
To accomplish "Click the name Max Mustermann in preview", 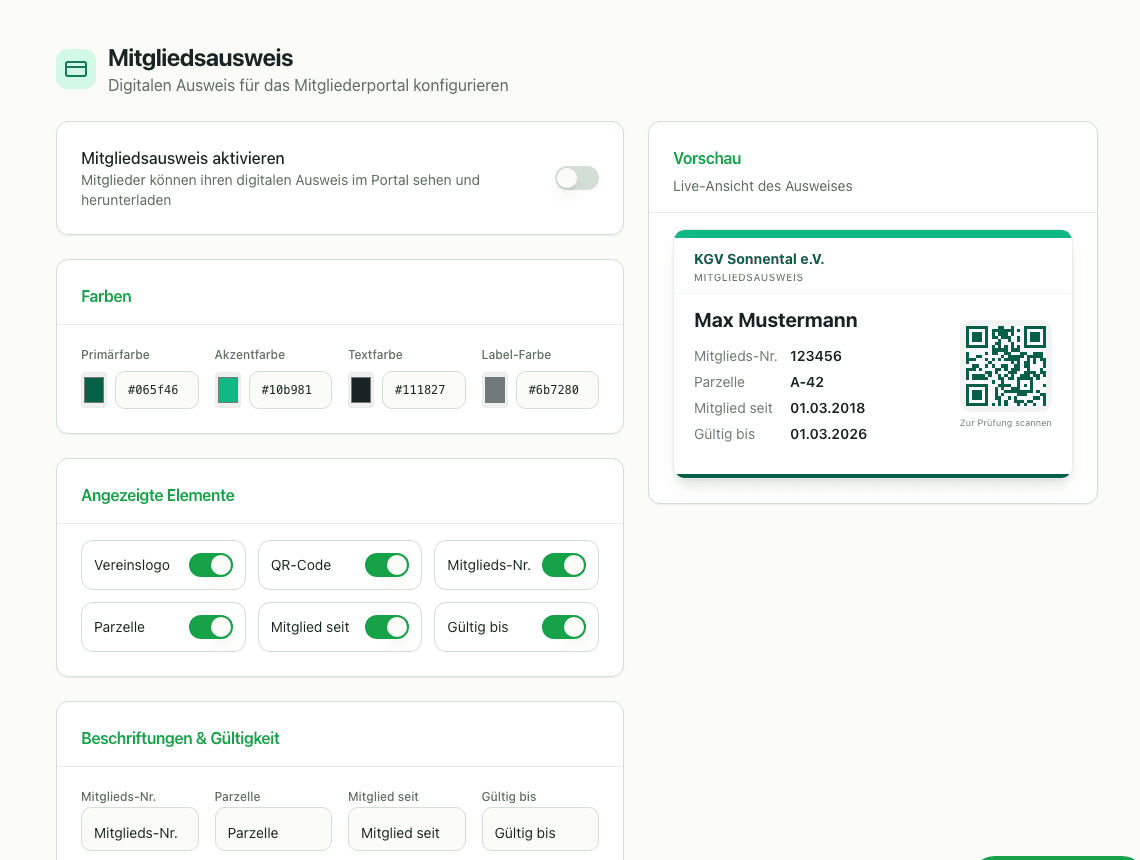I will click(x=776, y=320).
